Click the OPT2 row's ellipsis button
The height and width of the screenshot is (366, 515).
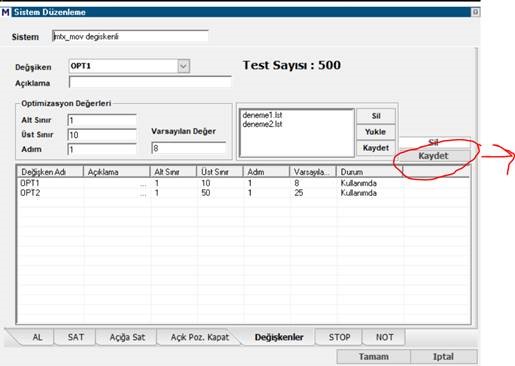tap(143, 195)
